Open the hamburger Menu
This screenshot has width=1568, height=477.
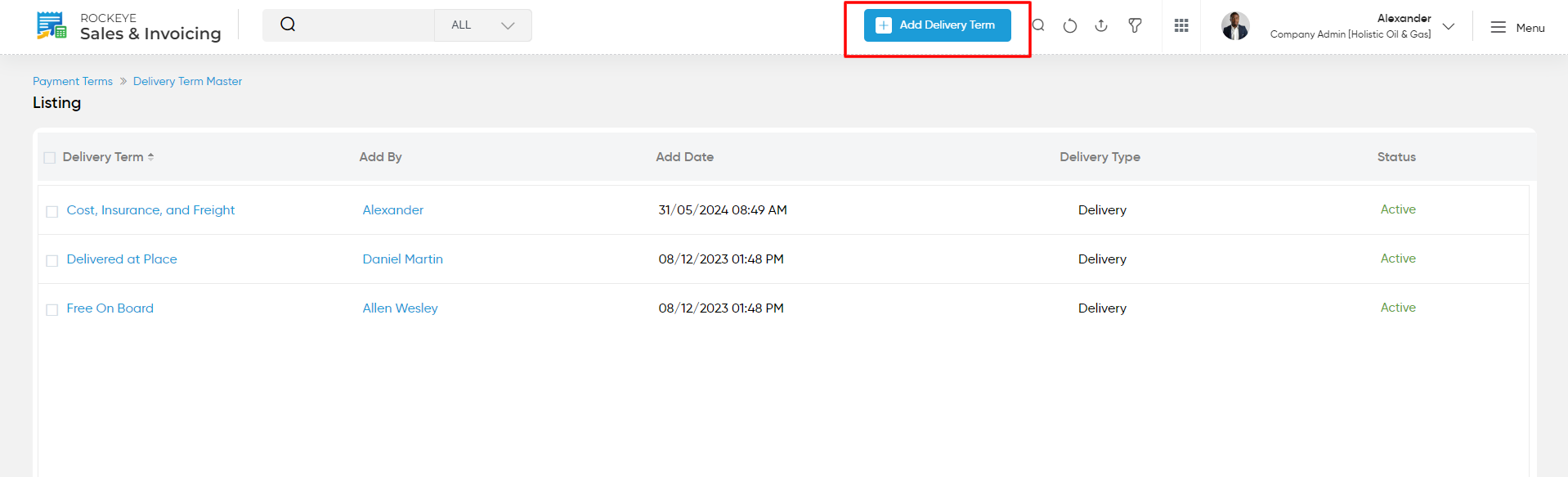(x=1517, y=27)
